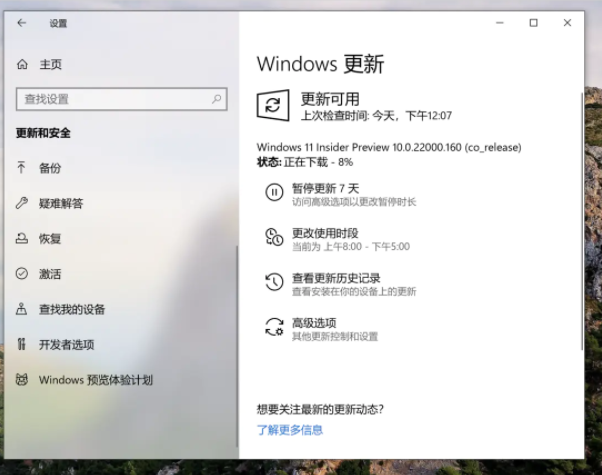Click the 上次检查时间 text

coord(376,115)
